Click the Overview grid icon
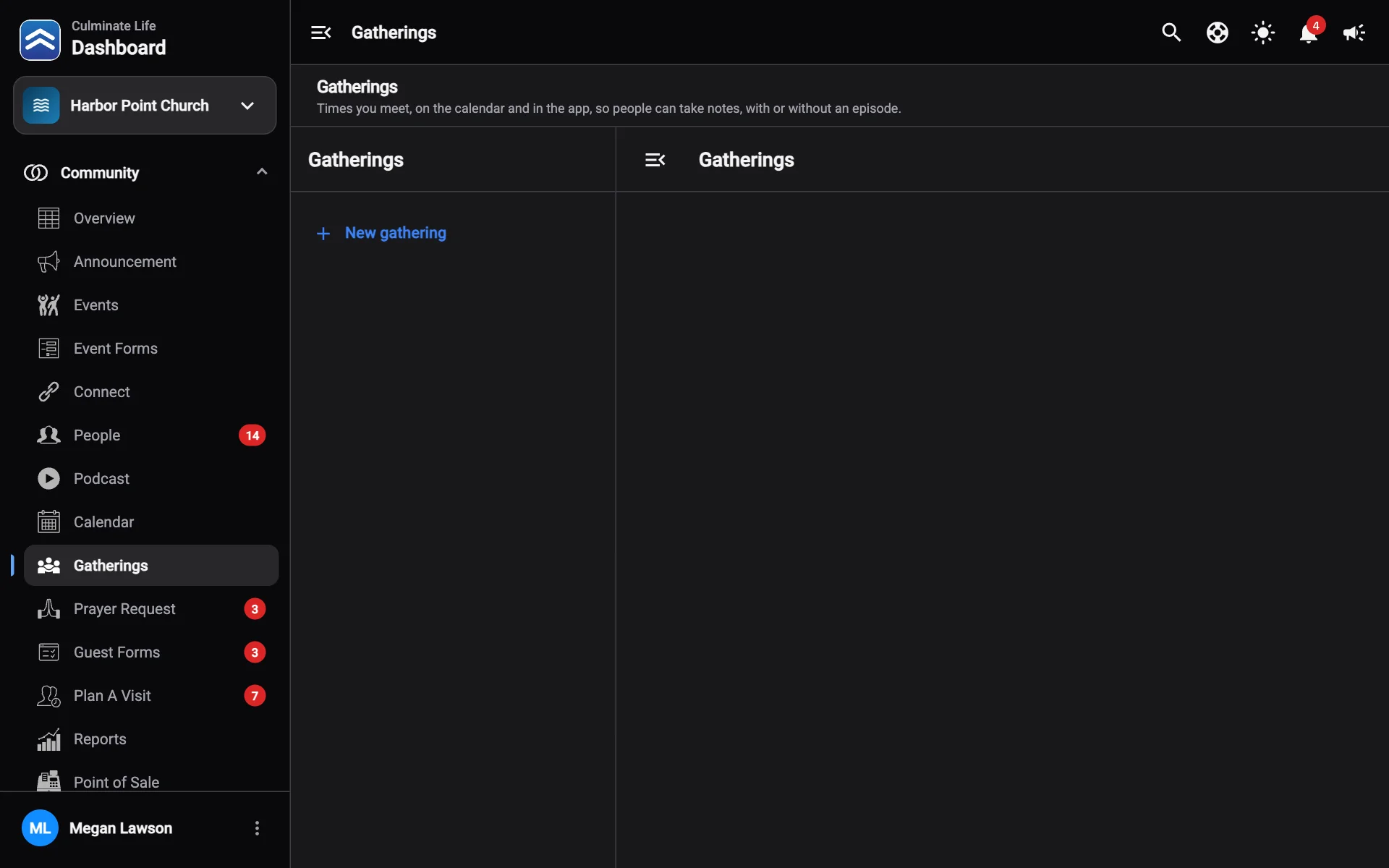 tap(48, 218)
